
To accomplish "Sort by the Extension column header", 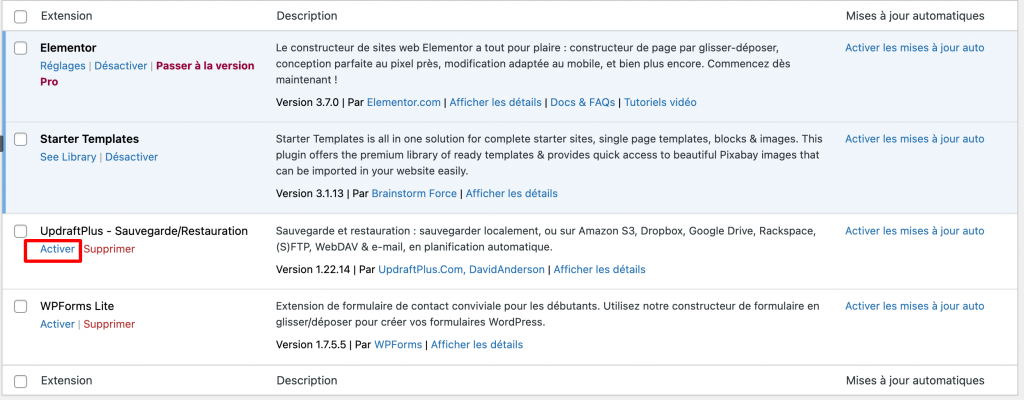I will tap(66, 16).
